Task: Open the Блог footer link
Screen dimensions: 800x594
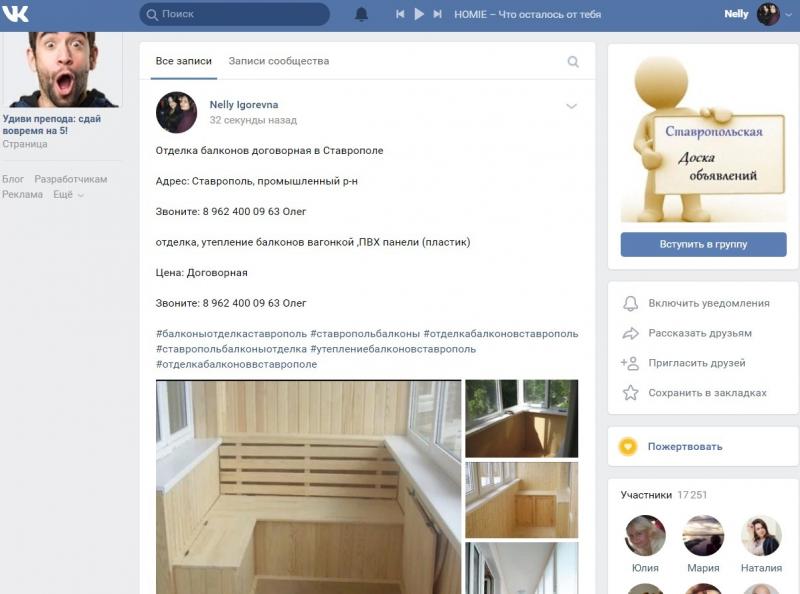Action: [x=13, y=179]
